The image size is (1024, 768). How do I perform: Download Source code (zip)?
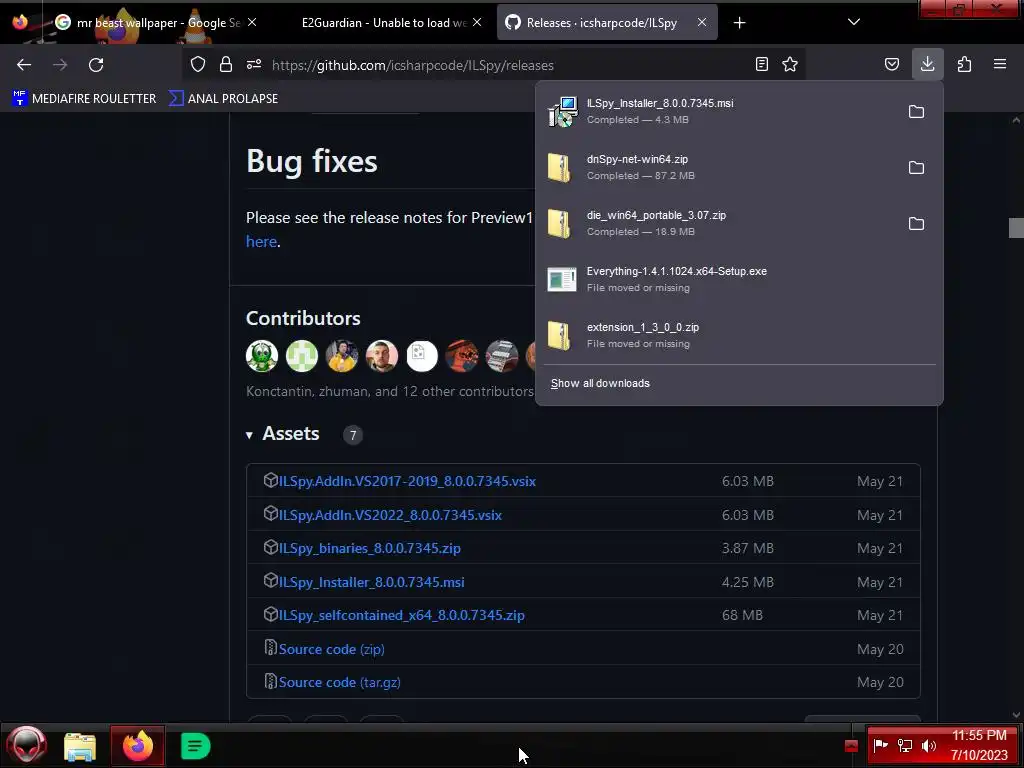[x=332, y=649]
